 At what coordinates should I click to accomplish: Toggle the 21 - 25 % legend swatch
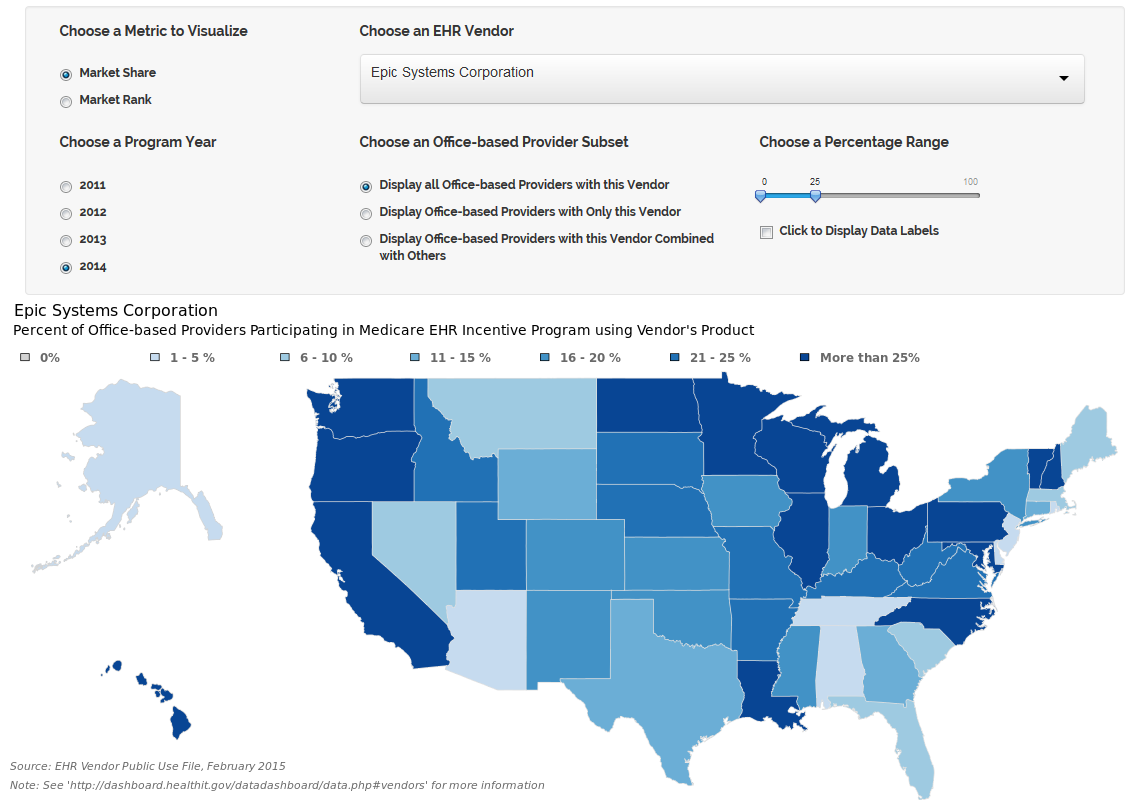(x=674, y=357)
